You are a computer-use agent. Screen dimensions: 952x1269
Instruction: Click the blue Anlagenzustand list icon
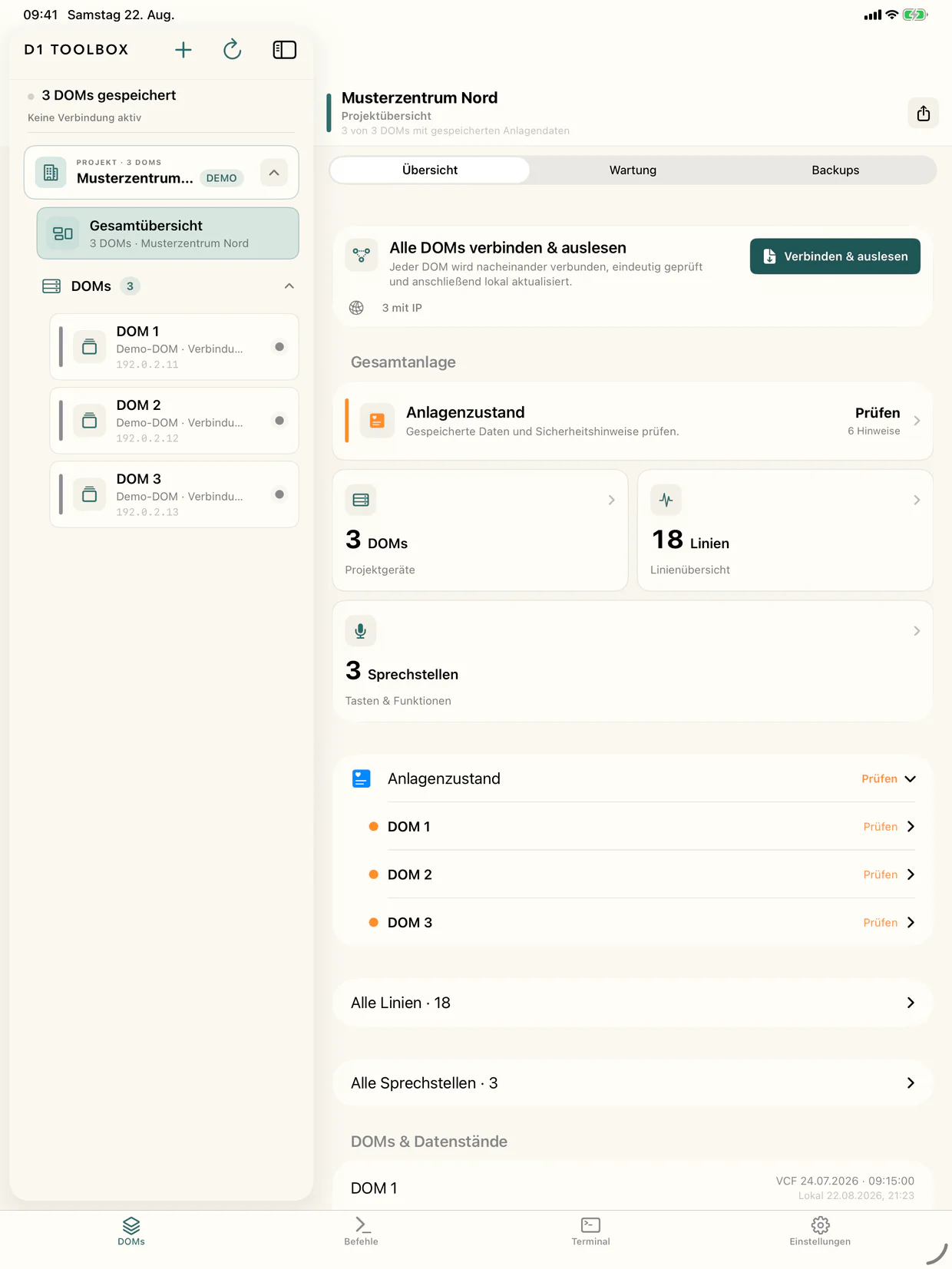[x=361, y=778]
